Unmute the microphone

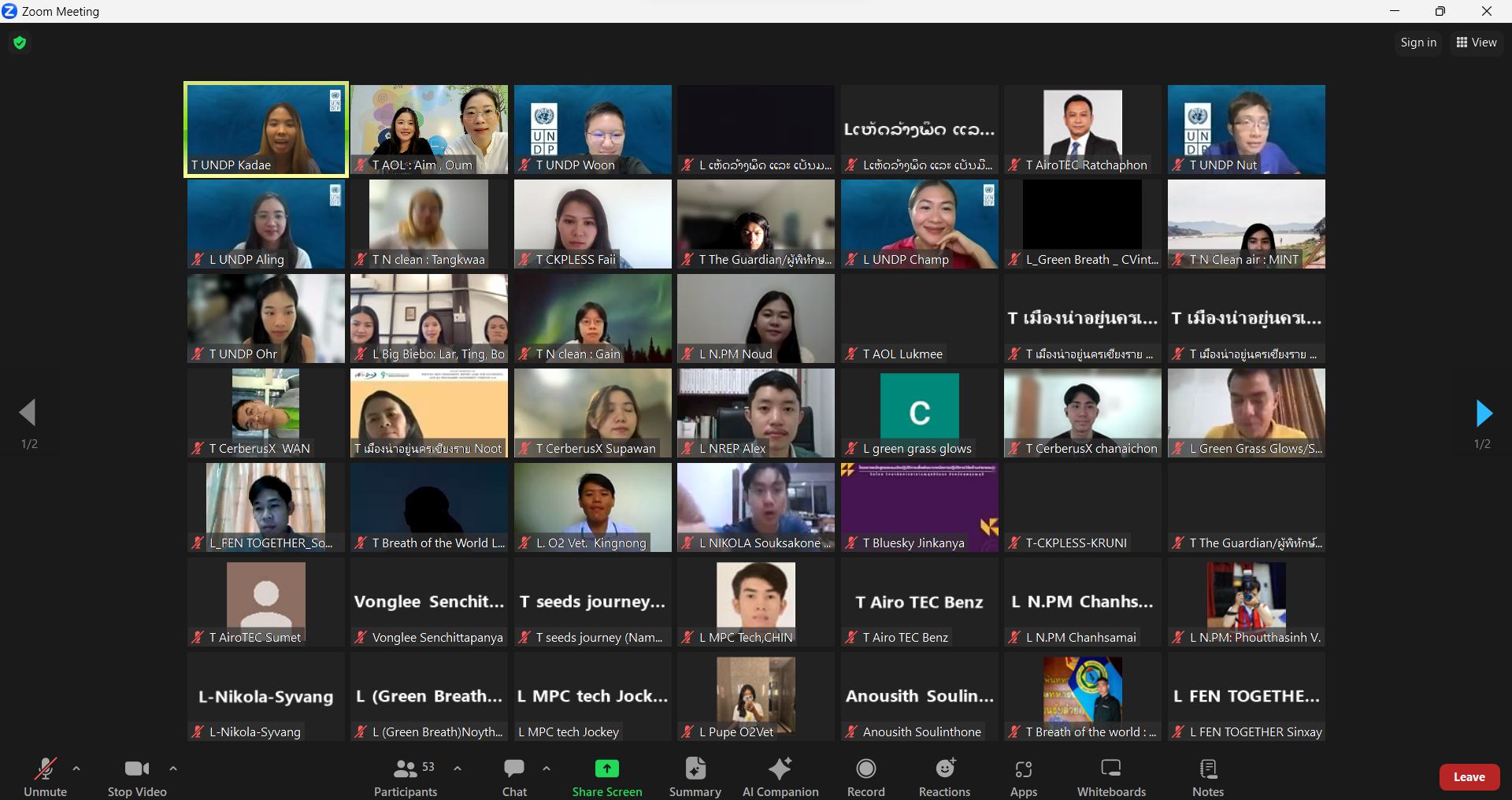45,769
